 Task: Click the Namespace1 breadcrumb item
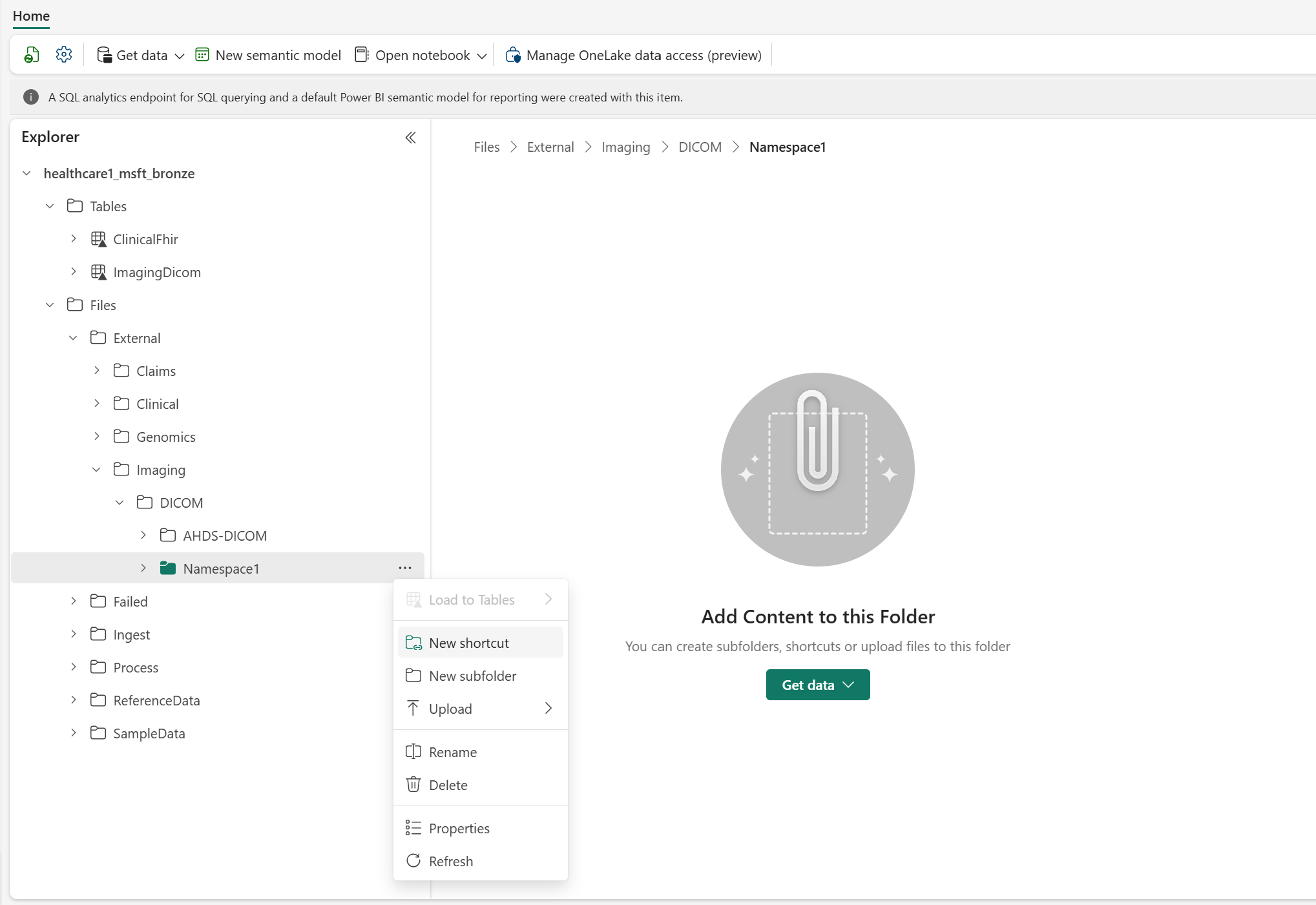pos(788,147)
